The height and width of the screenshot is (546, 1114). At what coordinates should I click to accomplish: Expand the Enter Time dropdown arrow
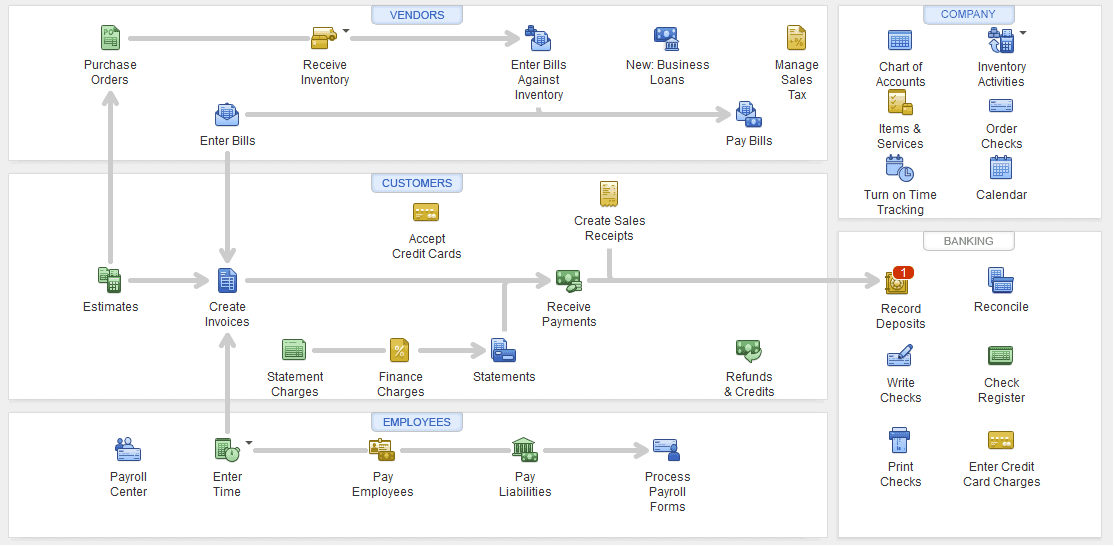point(249,442)
